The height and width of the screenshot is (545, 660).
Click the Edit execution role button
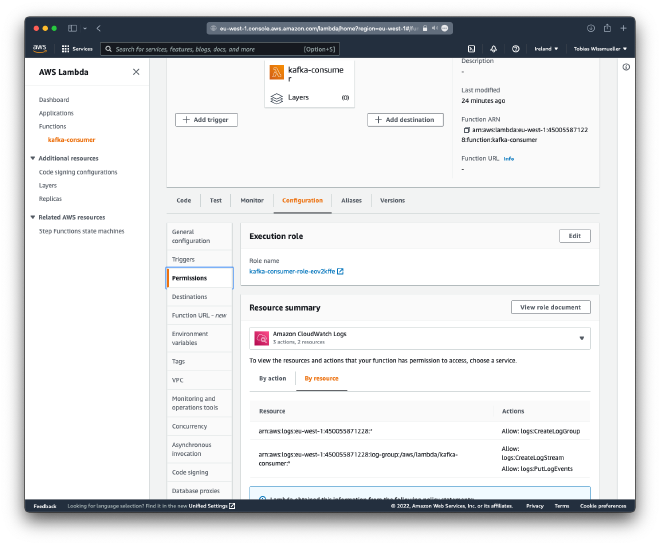coord(574,236)
